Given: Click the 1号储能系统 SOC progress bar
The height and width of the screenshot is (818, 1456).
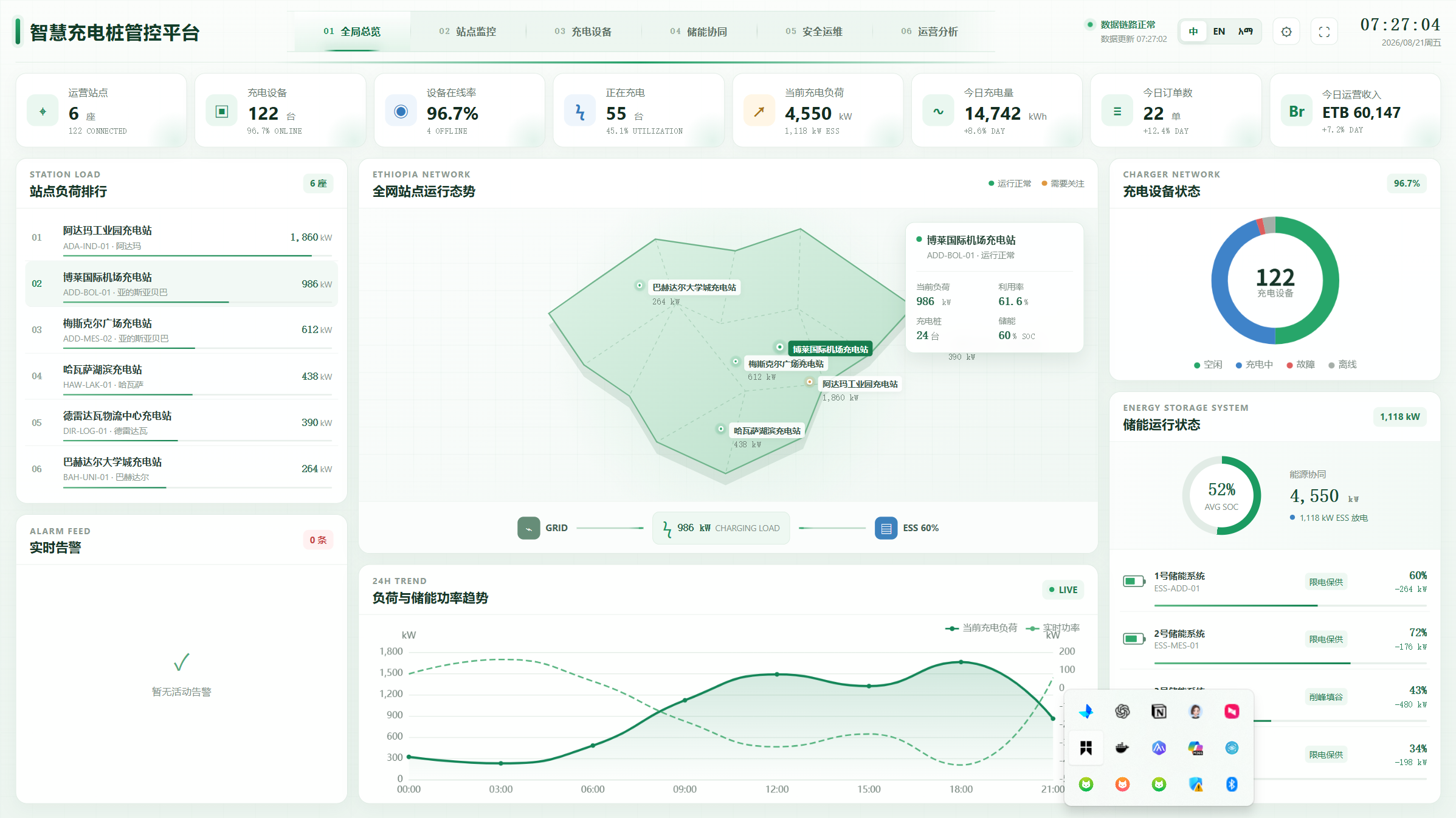Looking at the screenshot, I should point(1290,606).
